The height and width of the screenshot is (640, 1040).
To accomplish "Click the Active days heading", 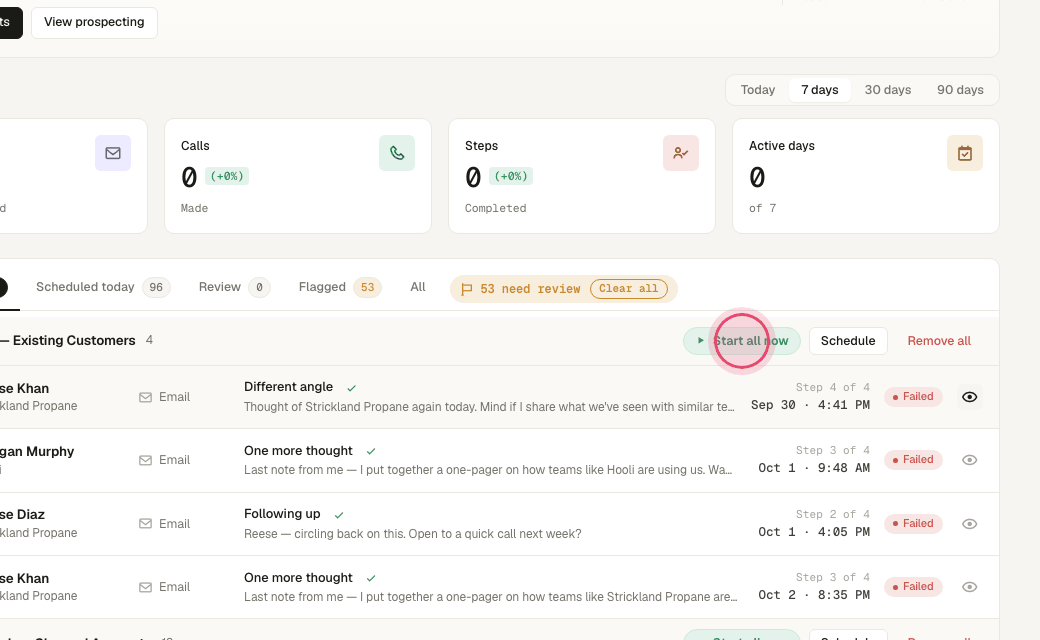I will pos(781,146).
